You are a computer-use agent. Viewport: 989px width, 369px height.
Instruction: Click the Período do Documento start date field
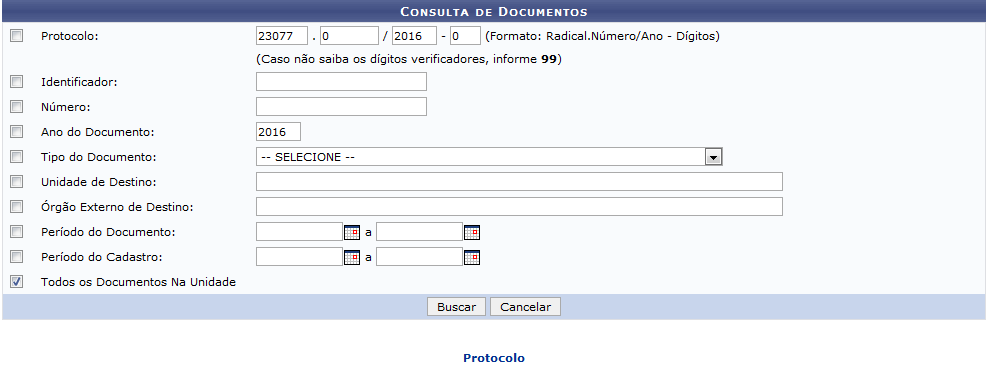[299, 232]
